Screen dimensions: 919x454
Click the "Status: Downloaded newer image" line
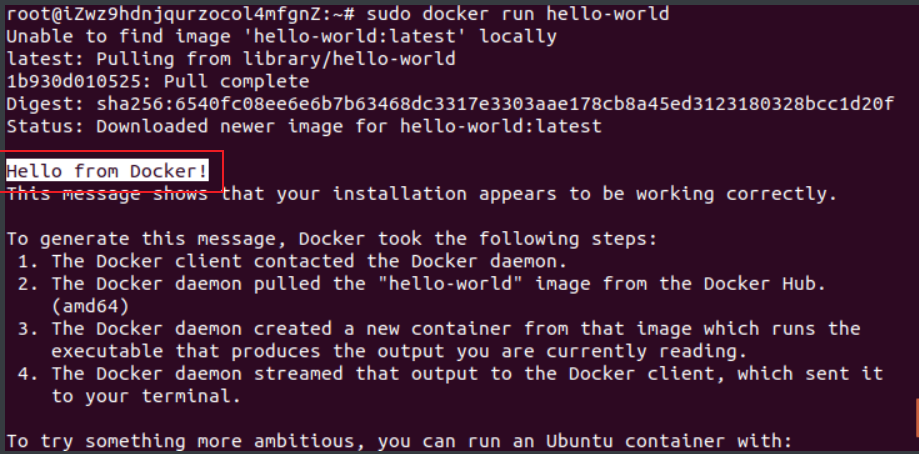[x=304, y=126]
